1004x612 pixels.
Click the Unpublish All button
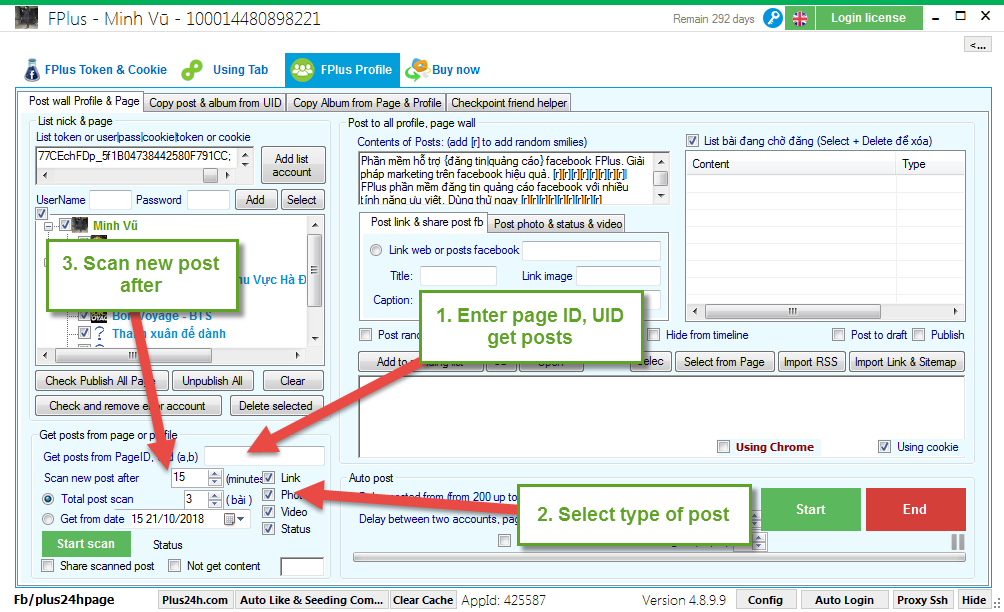(x=213, y=381)
